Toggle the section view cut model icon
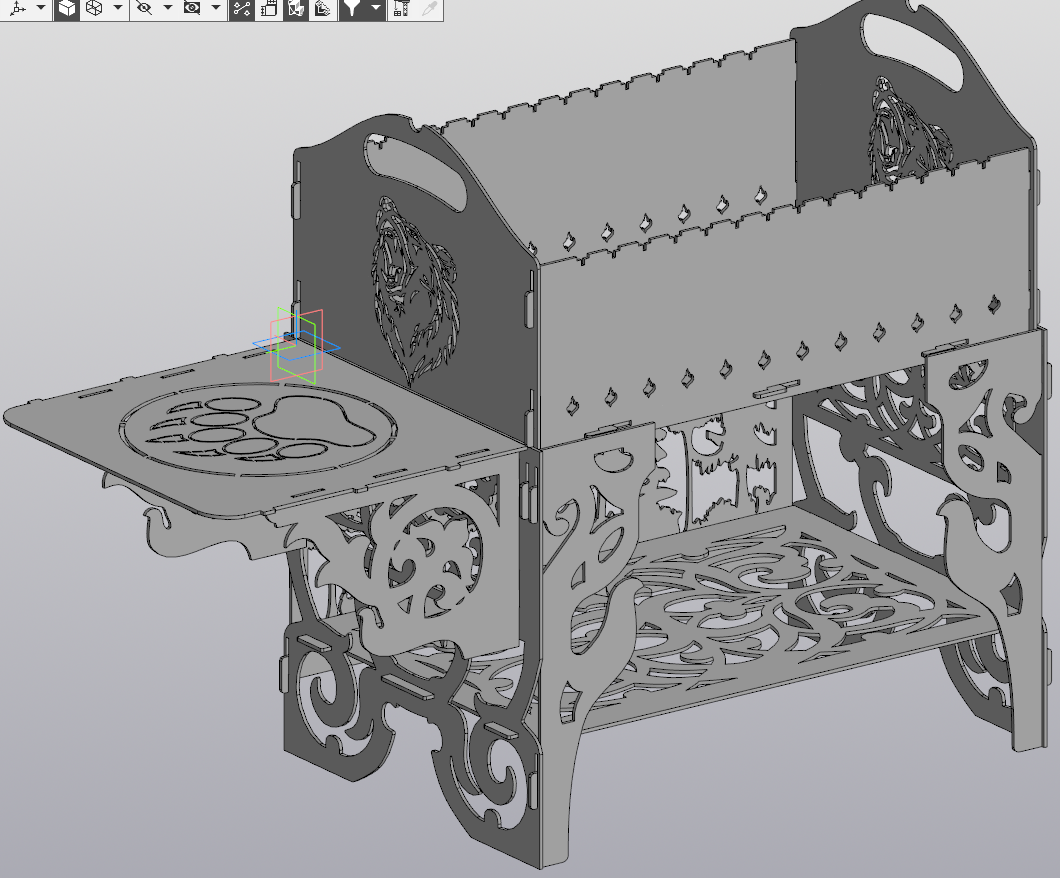The width and height of the screenshot is (1060, 878). pyautogui.click(x=295, y=8)
